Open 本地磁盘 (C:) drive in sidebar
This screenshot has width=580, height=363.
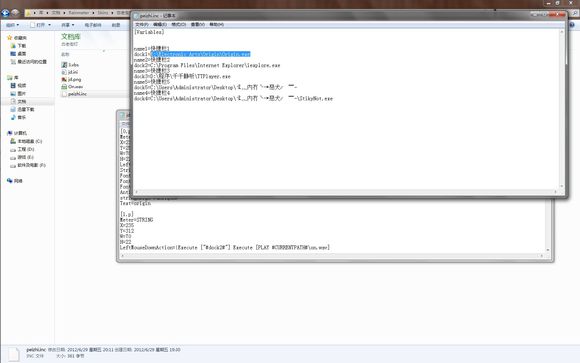(x=26, y=141)
